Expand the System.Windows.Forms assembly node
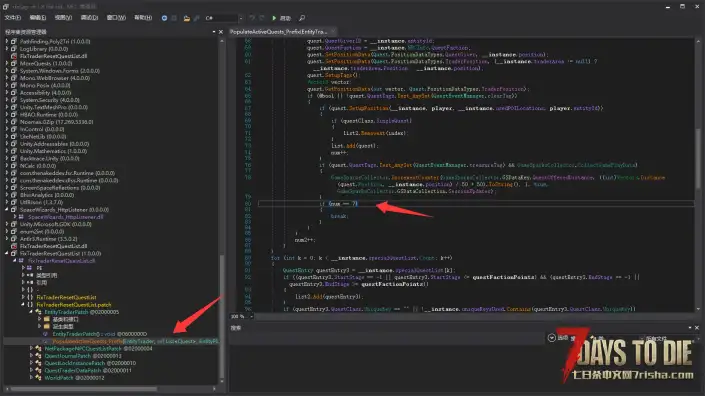This screenshot has height=396, width=705. pos(7,71)
